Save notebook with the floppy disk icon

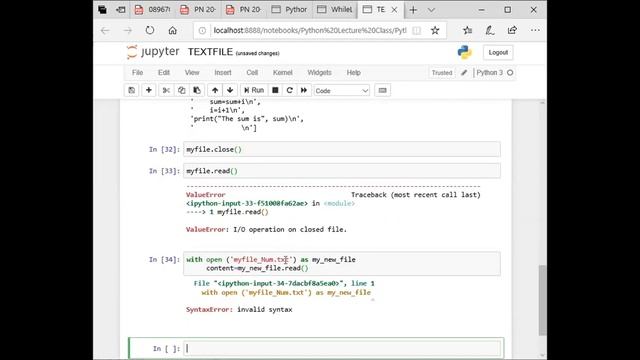pos(131,90)
